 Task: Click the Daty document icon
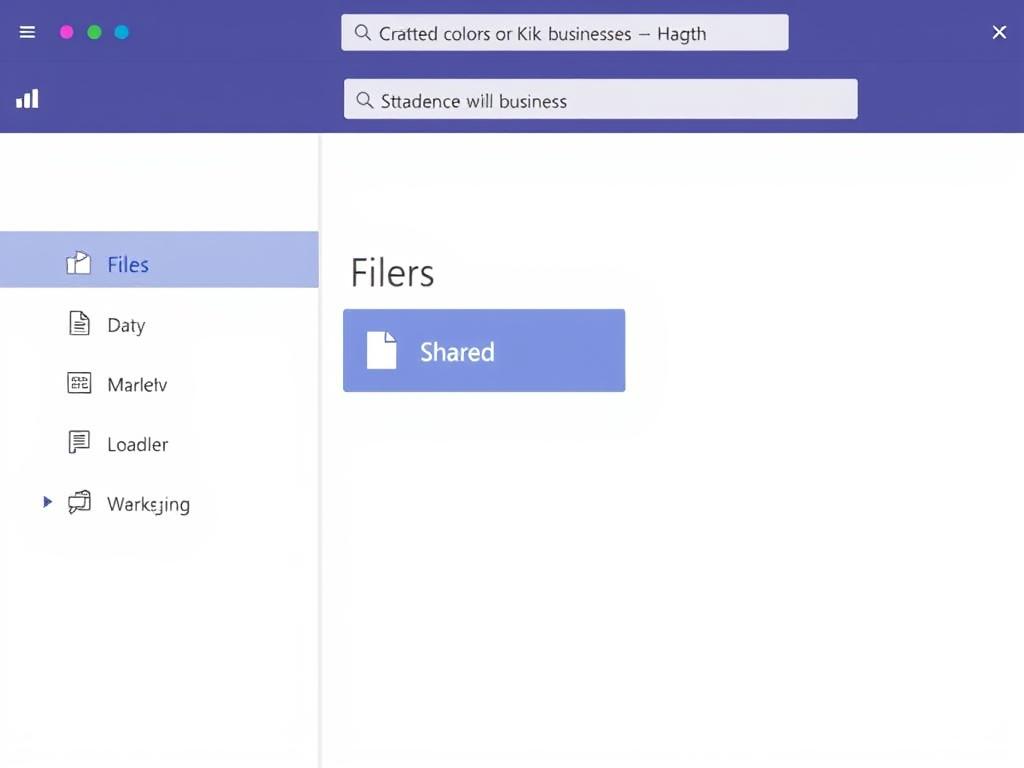[x=79, y=323]
